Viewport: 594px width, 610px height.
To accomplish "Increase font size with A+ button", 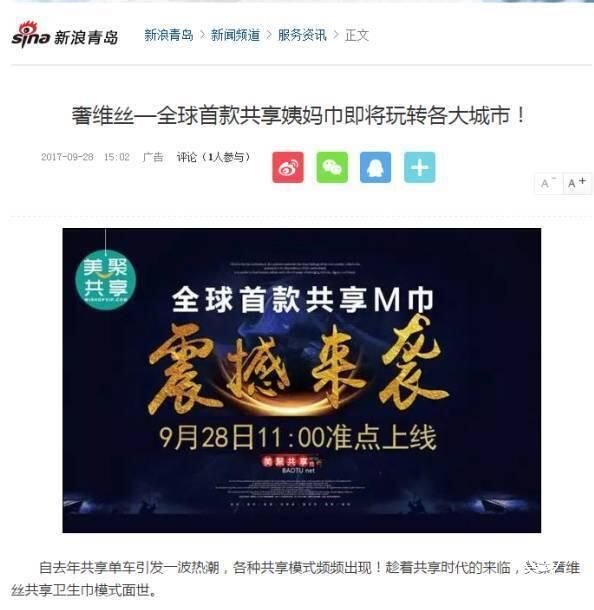I will [576, 183].
